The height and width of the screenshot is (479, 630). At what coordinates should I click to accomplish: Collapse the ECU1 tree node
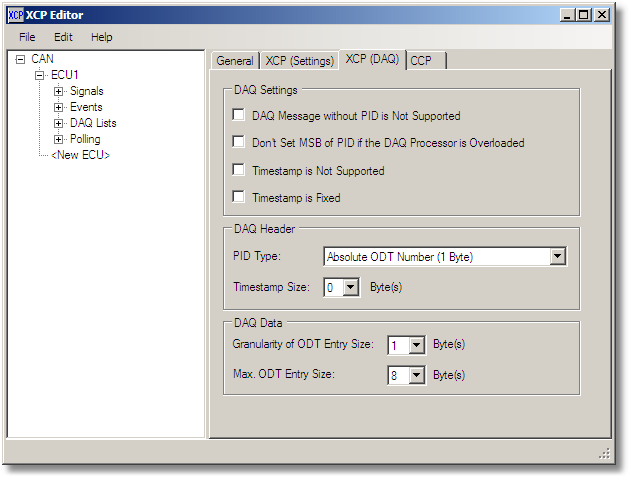[40, 75]
